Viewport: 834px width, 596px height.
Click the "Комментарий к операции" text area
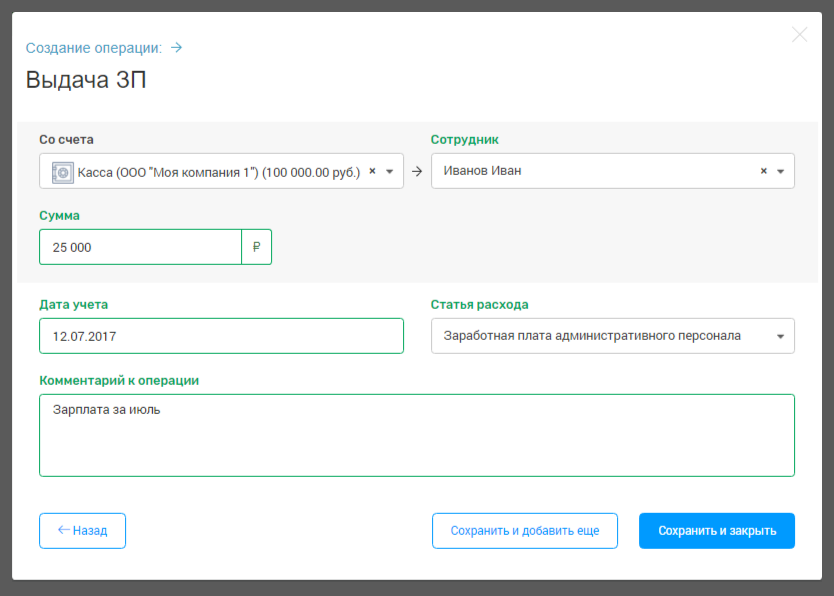click(x=417, y=435)
